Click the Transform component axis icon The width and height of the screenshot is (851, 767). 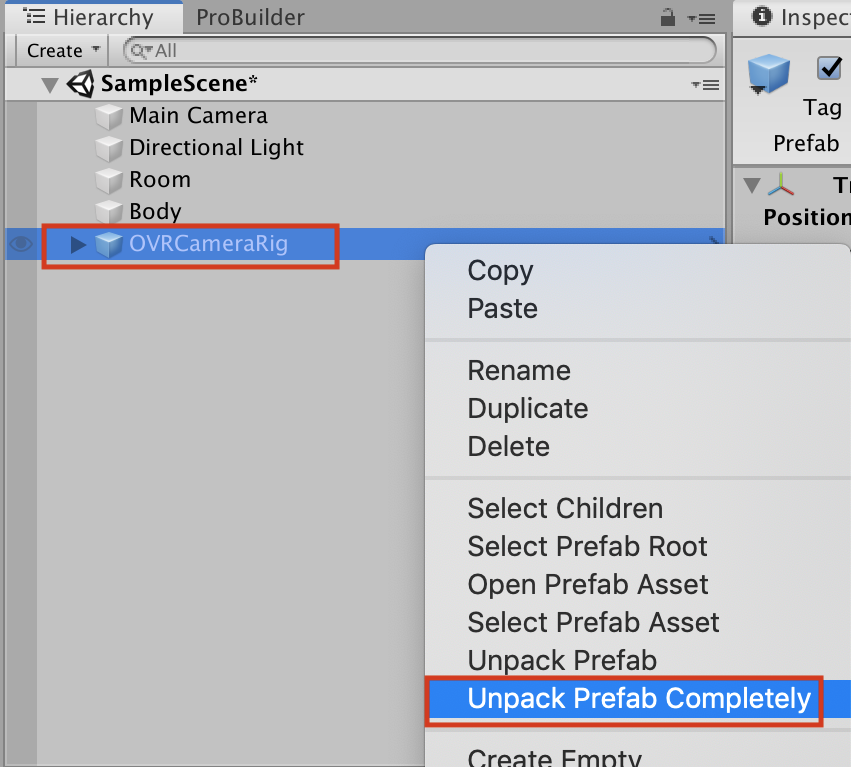point(781,185)
